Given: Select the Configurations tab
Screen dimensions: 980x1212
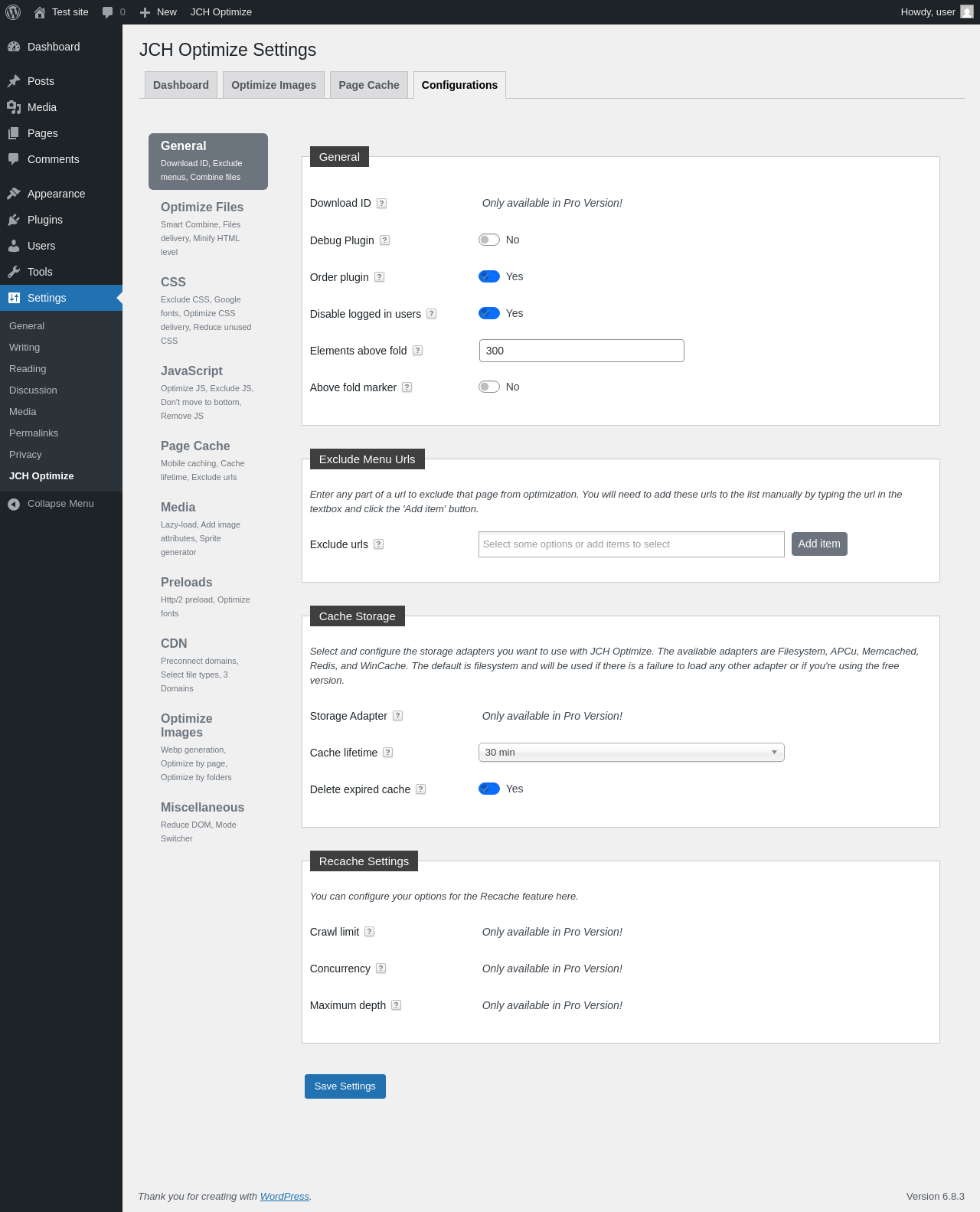Looking at the screenshot, I should coord(459,85).
